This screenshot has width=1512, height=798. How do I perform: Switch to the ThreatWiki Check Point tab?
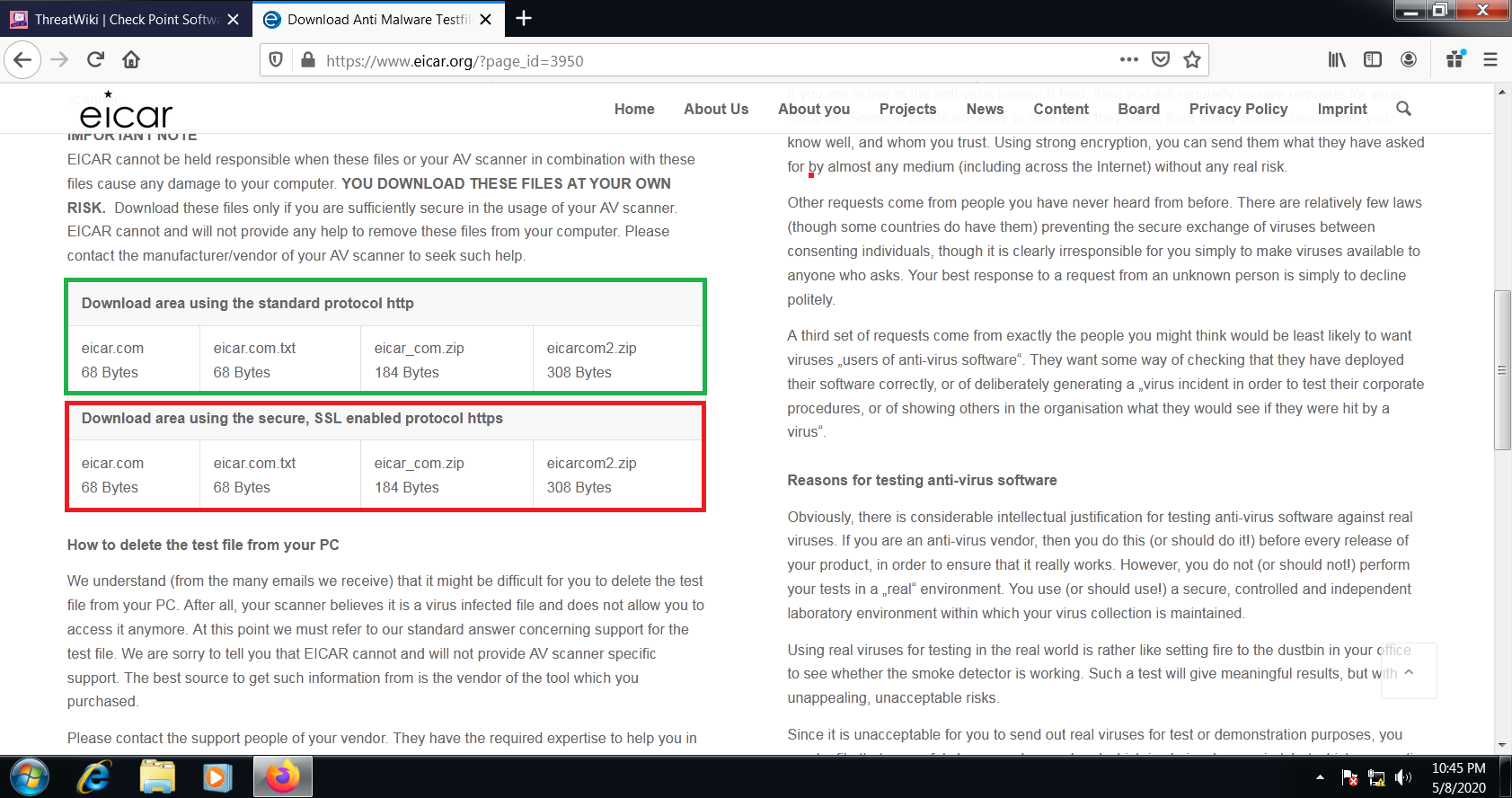point(126,19)
